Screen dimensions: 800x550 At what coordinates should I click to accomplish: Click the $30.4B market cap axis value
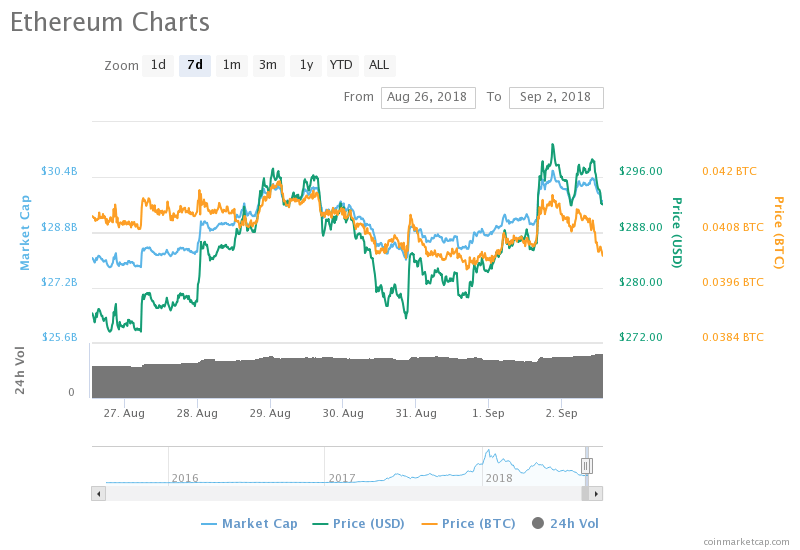[59, 171]
